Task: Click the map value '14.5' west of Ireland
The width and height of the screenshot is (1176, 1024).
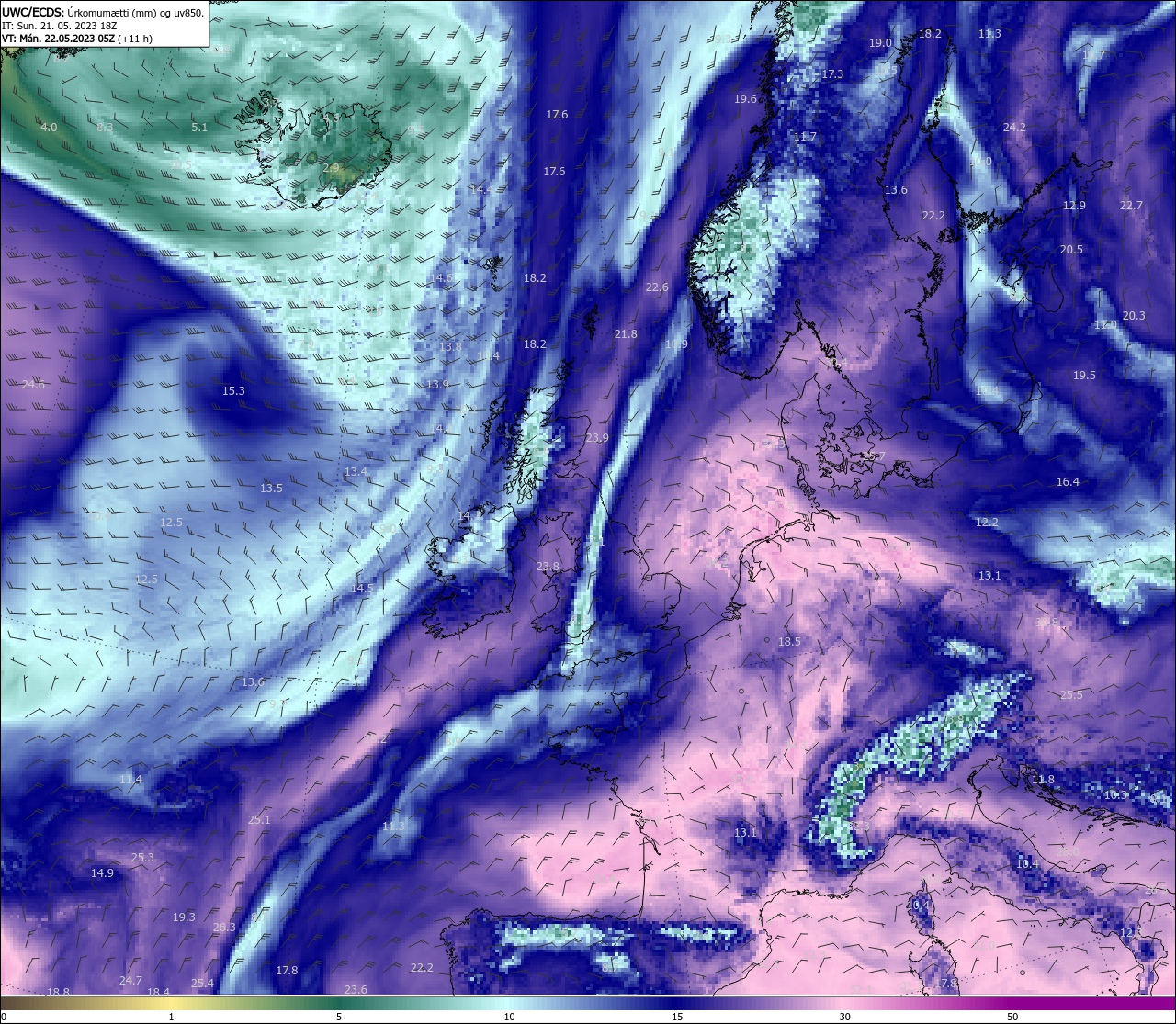Action: pos(362,589)
